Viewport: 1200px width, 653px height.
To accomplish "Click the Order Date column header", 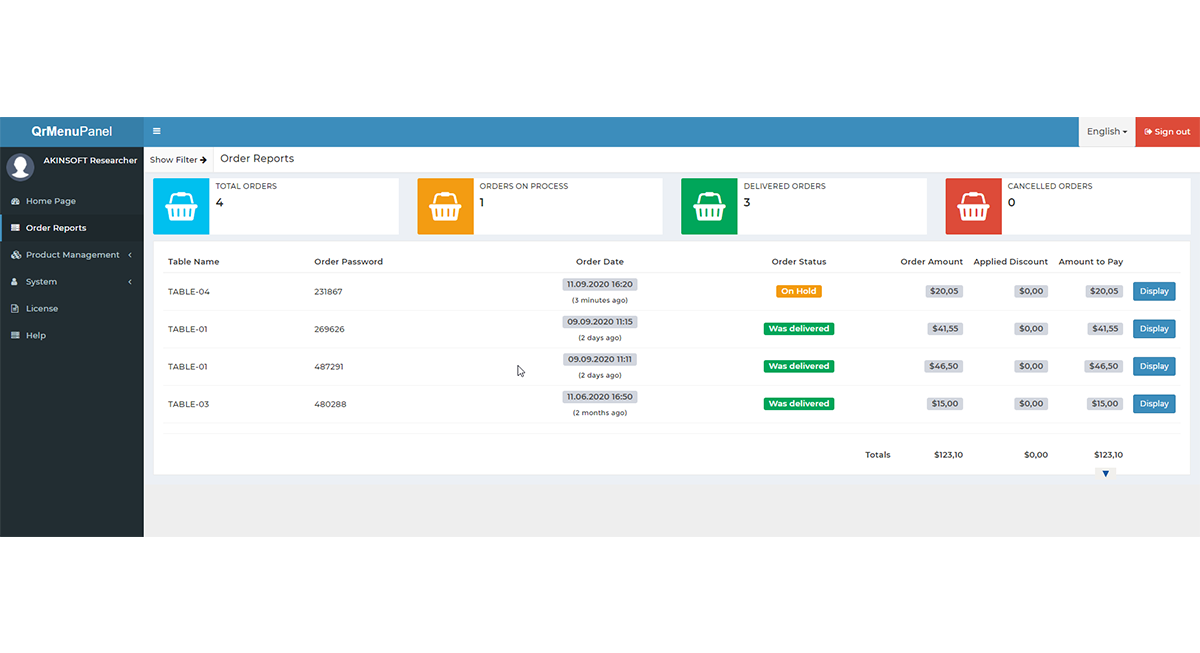I will click(600, 262).
